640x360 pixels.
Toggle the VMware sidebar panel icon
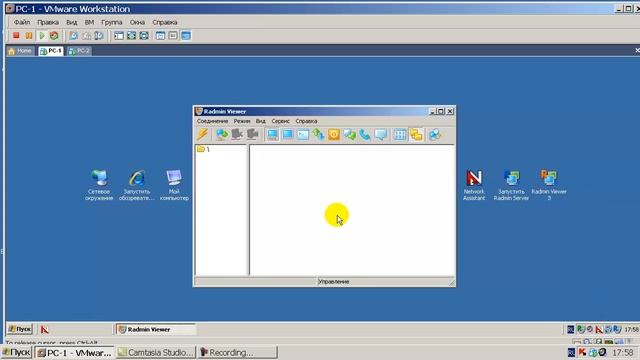[119, 36]
